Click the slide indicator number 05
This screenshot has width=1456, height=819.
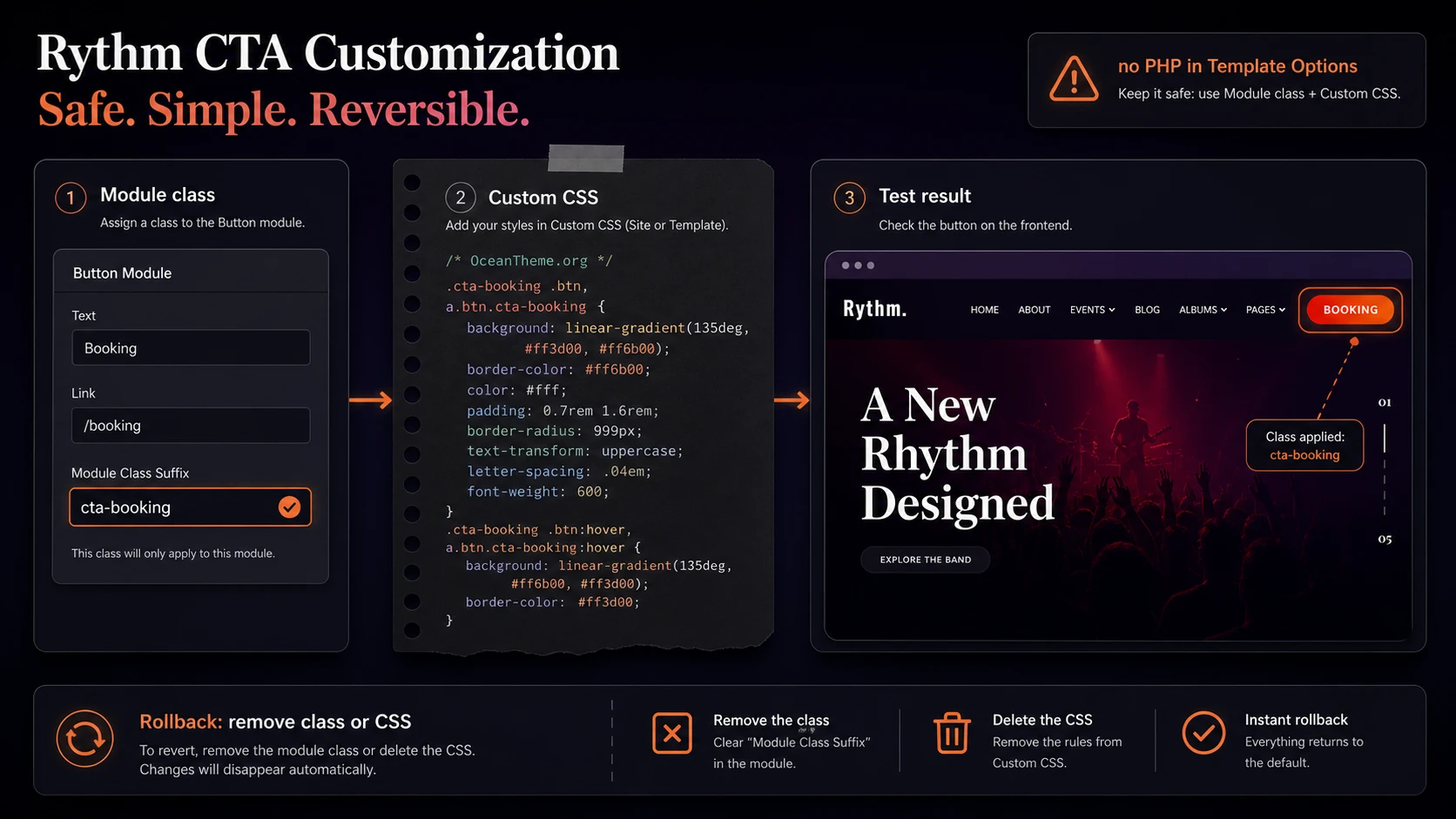(x=1385, y=540)
